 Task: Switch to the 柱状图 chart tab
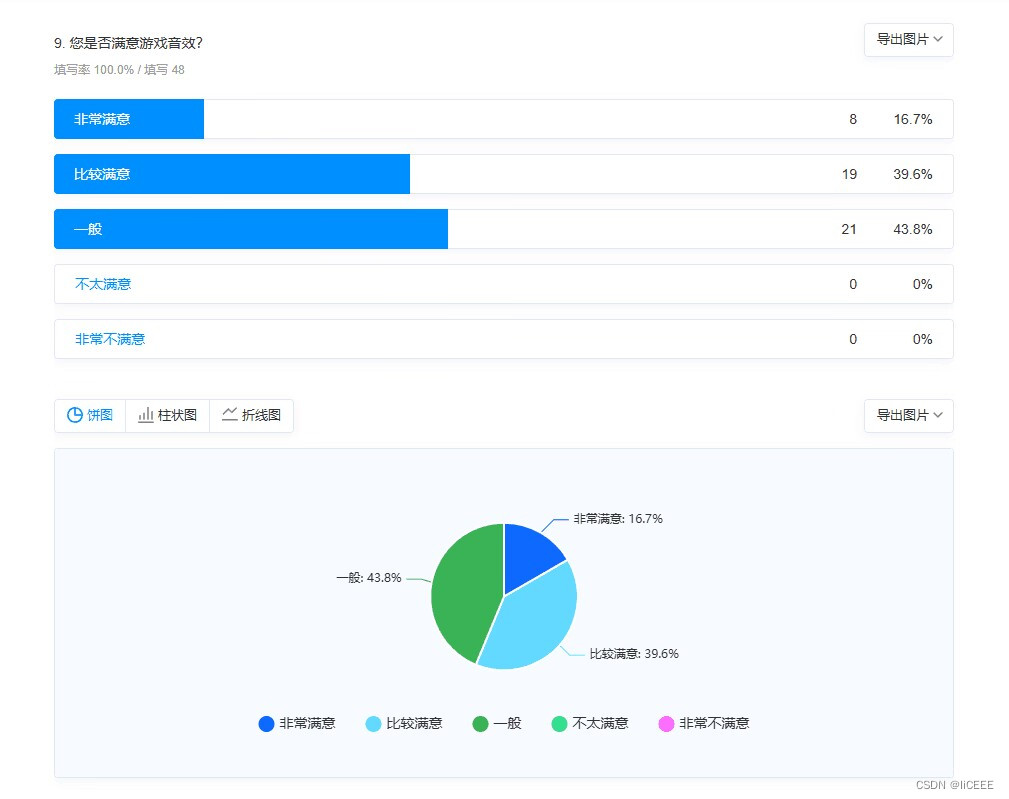click(x=166, y=415)
